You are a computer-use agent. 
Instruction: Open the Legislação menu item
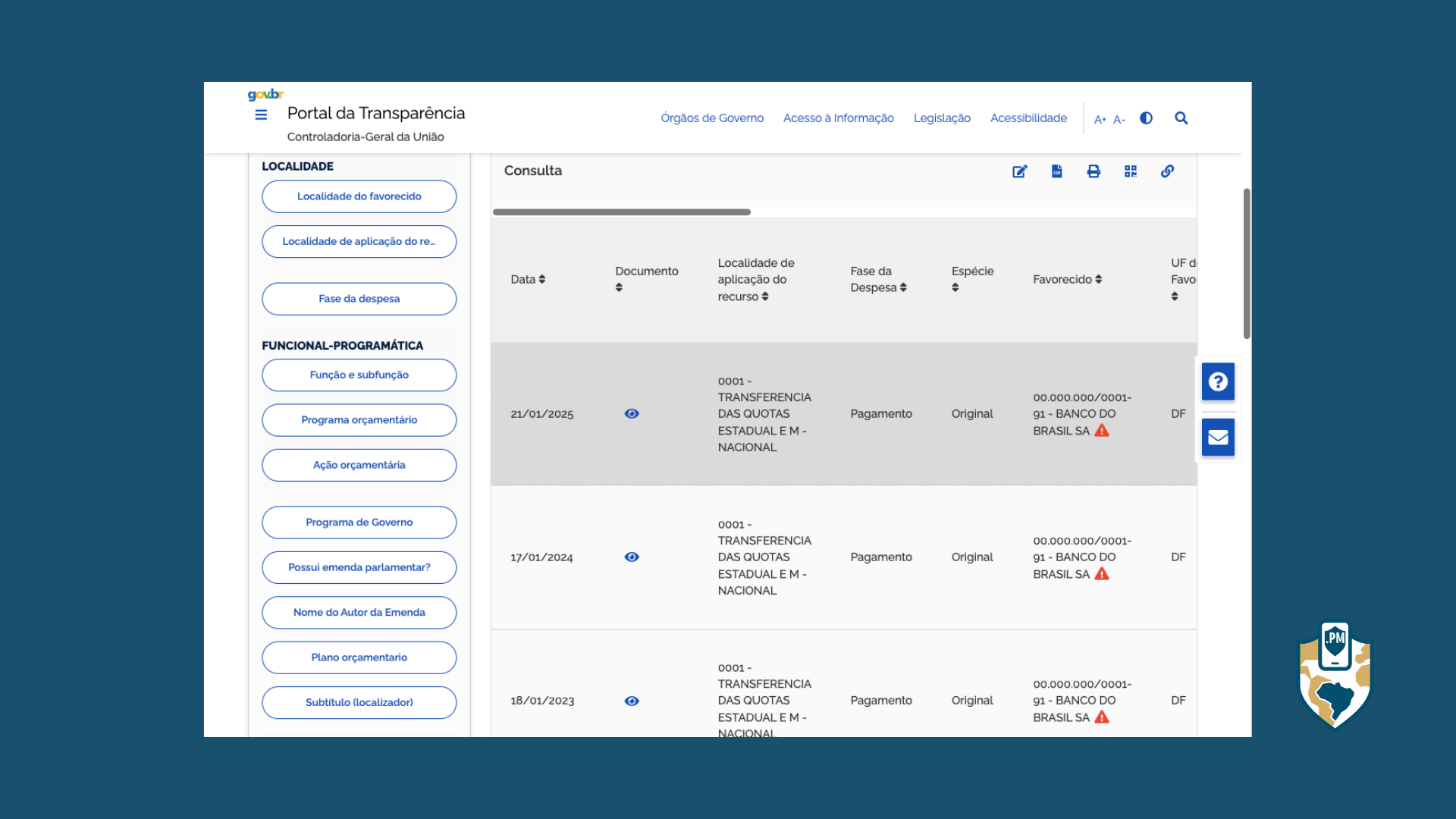pos(942,118)
